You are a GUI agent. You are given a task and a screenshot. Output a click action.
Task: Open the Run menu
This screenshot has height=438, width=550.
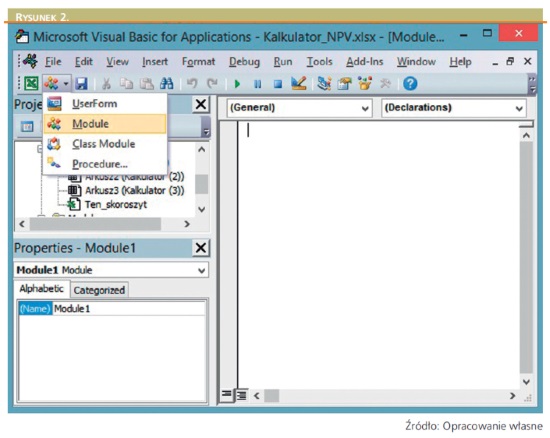point(283,62)
